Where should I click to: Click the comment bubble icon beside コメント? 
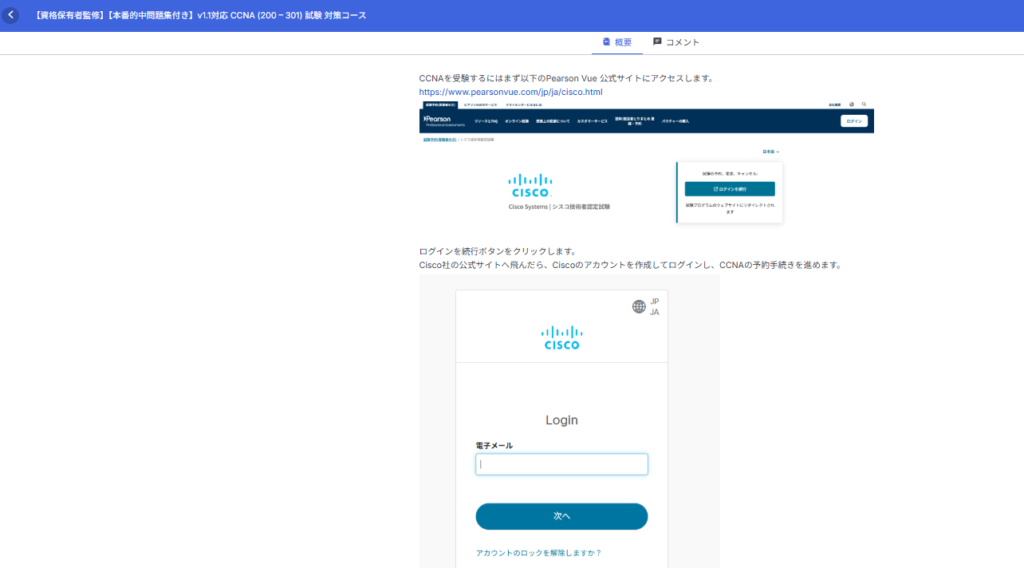(x=657, y=42)
